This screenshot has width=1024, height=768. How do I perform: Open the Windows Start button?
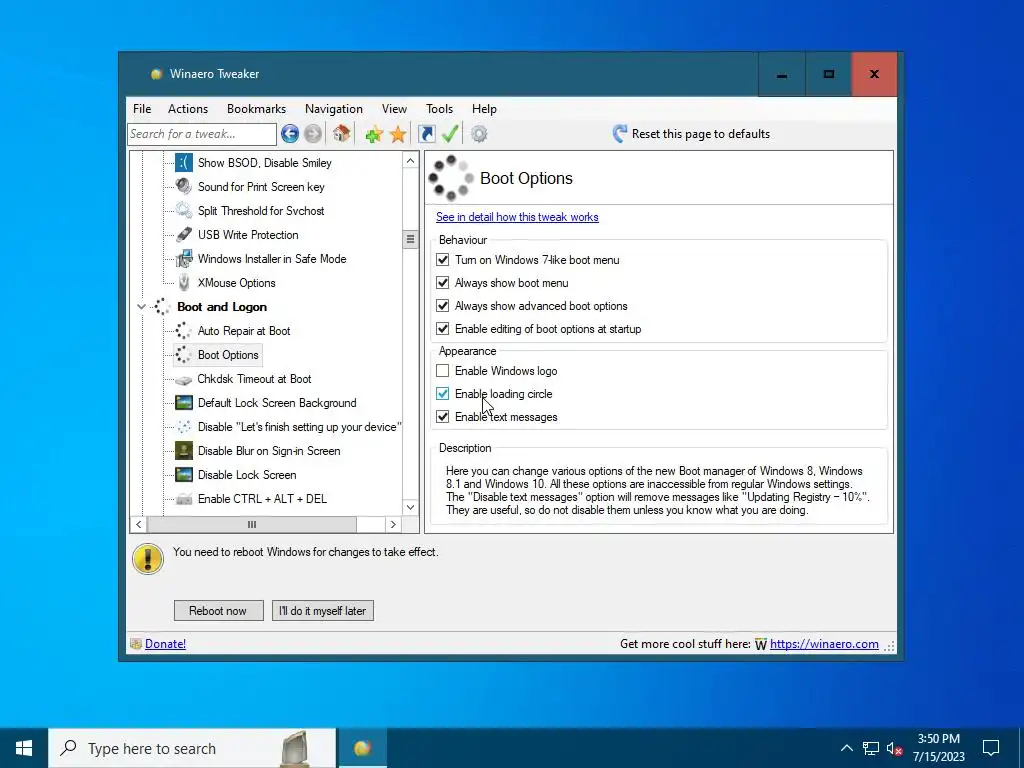tap(24, 748)
